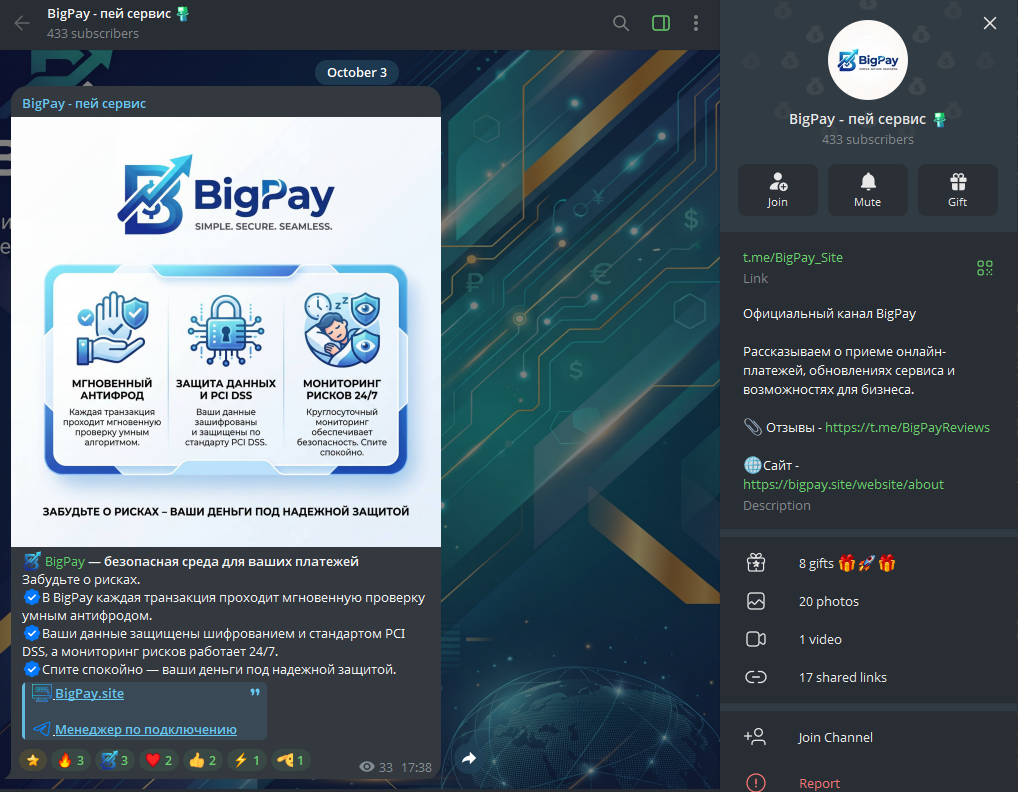The height and width of the screenshot is (792, 1018).
Task: Click the photos picture icon
Action: click(x=756, y=601)
